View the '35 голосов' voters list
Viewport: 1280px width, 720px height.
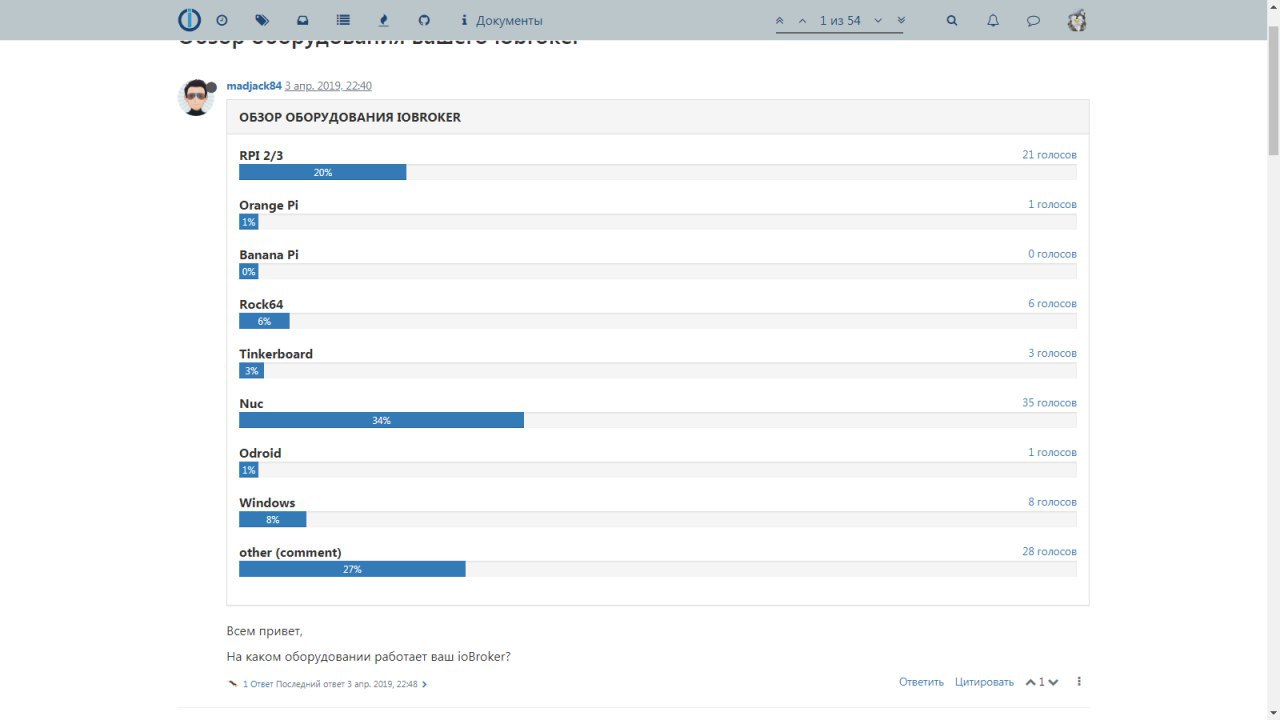1049,403
